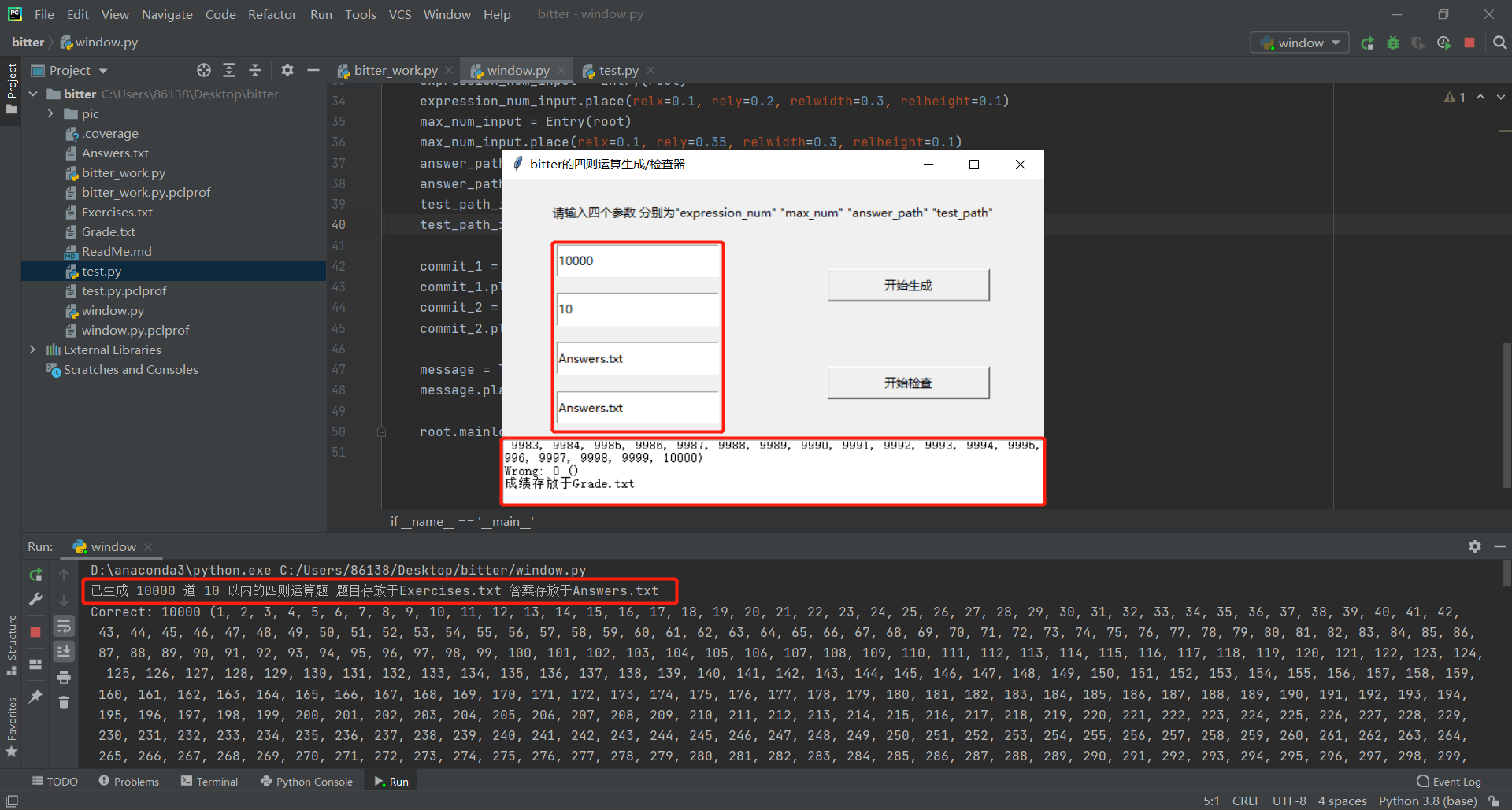Open Project panel settings gear
The image size is (1512, 810).
[287, 70]
